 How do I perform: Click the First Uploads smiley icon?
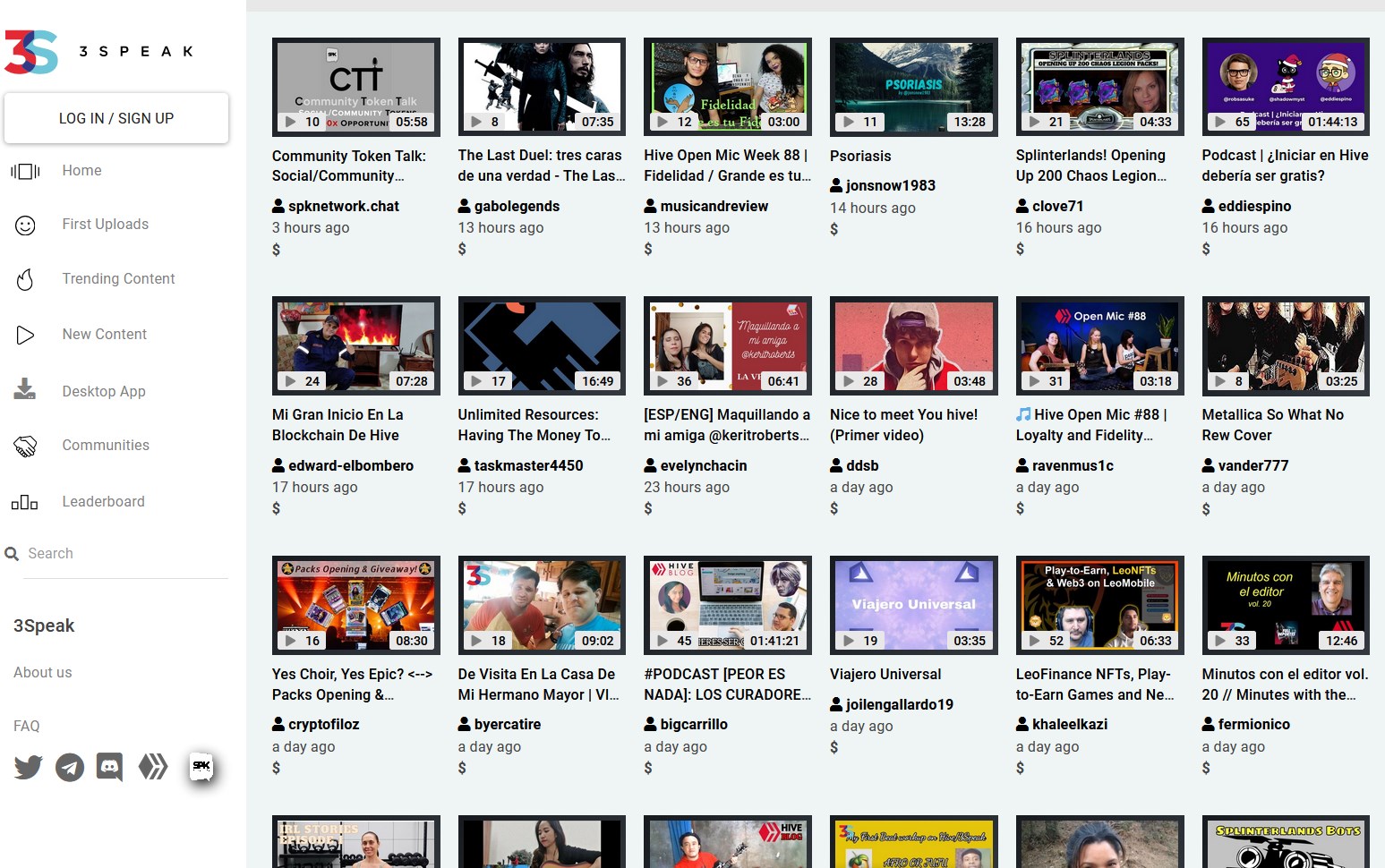point(25,226)
